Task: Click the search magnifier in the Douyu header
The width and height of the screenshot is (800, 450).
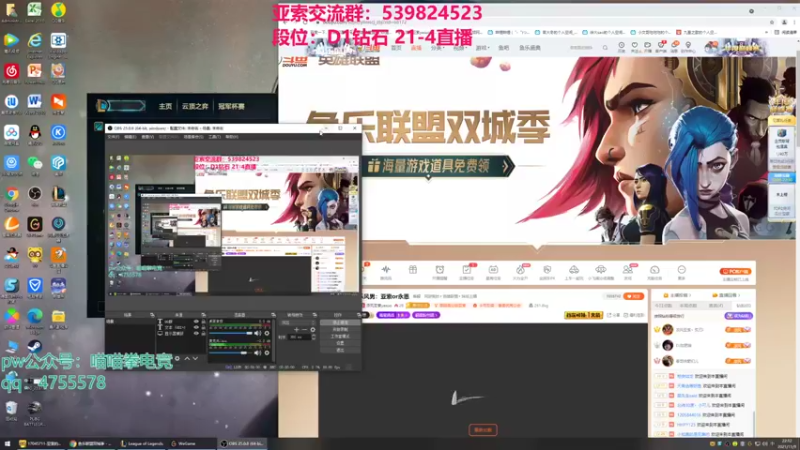Action: tap(605, 47)
